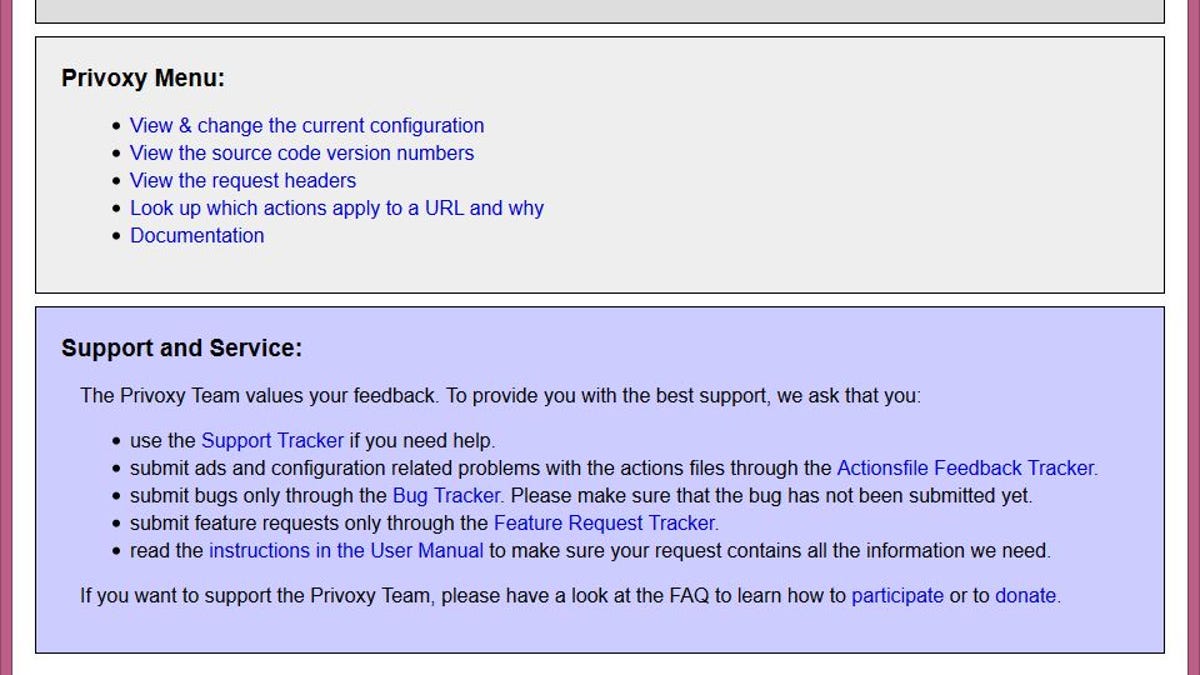Go to View the request headers
The width and height of the screenshot is (1200, 675).
[x=243, y=181]
